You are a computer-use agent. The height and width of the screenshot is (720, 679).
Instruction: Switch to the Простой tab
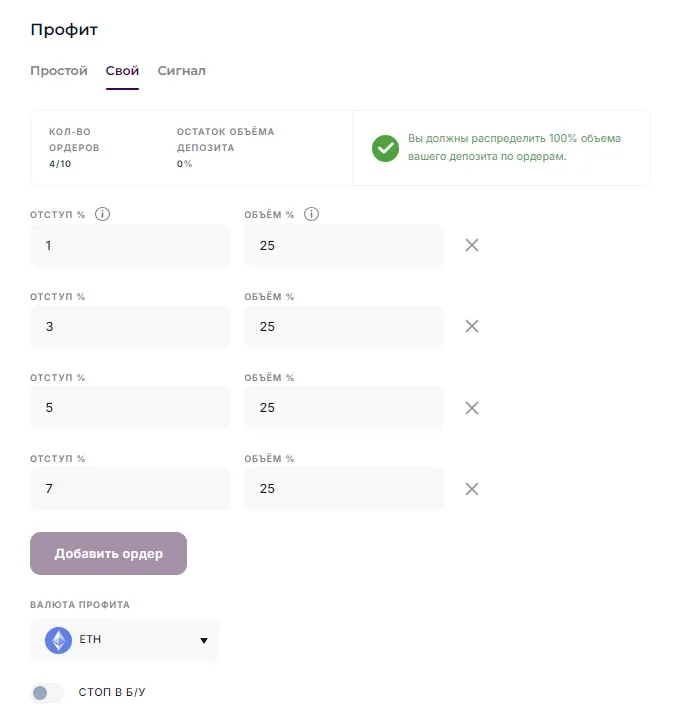tap(59, 71)
